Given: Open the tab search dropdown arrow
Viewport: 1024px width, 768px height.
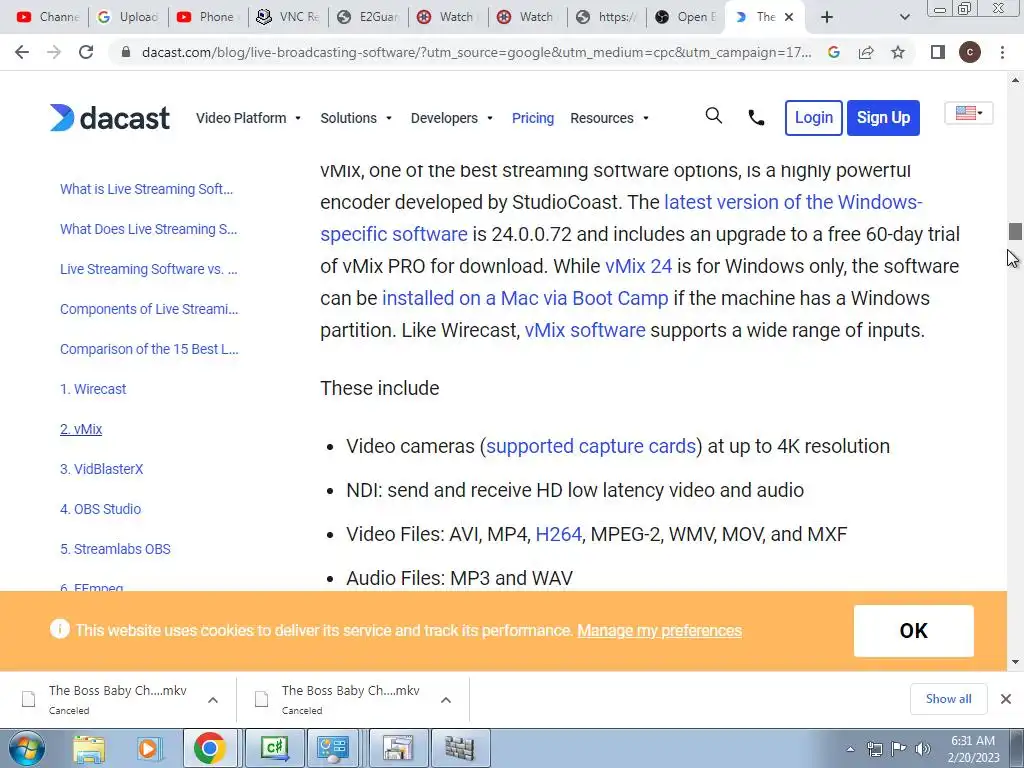Looking at the screenshot, I should click(x=904, y=17).
